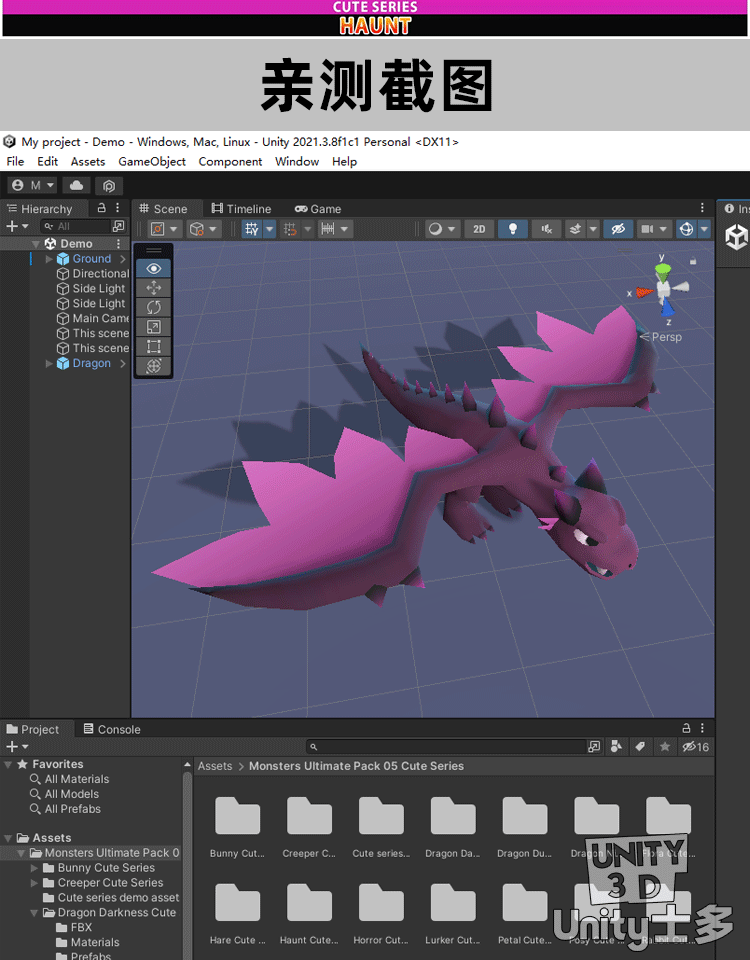
Task: Select the Scale tool in scene overlay
Action: point(153,327)
